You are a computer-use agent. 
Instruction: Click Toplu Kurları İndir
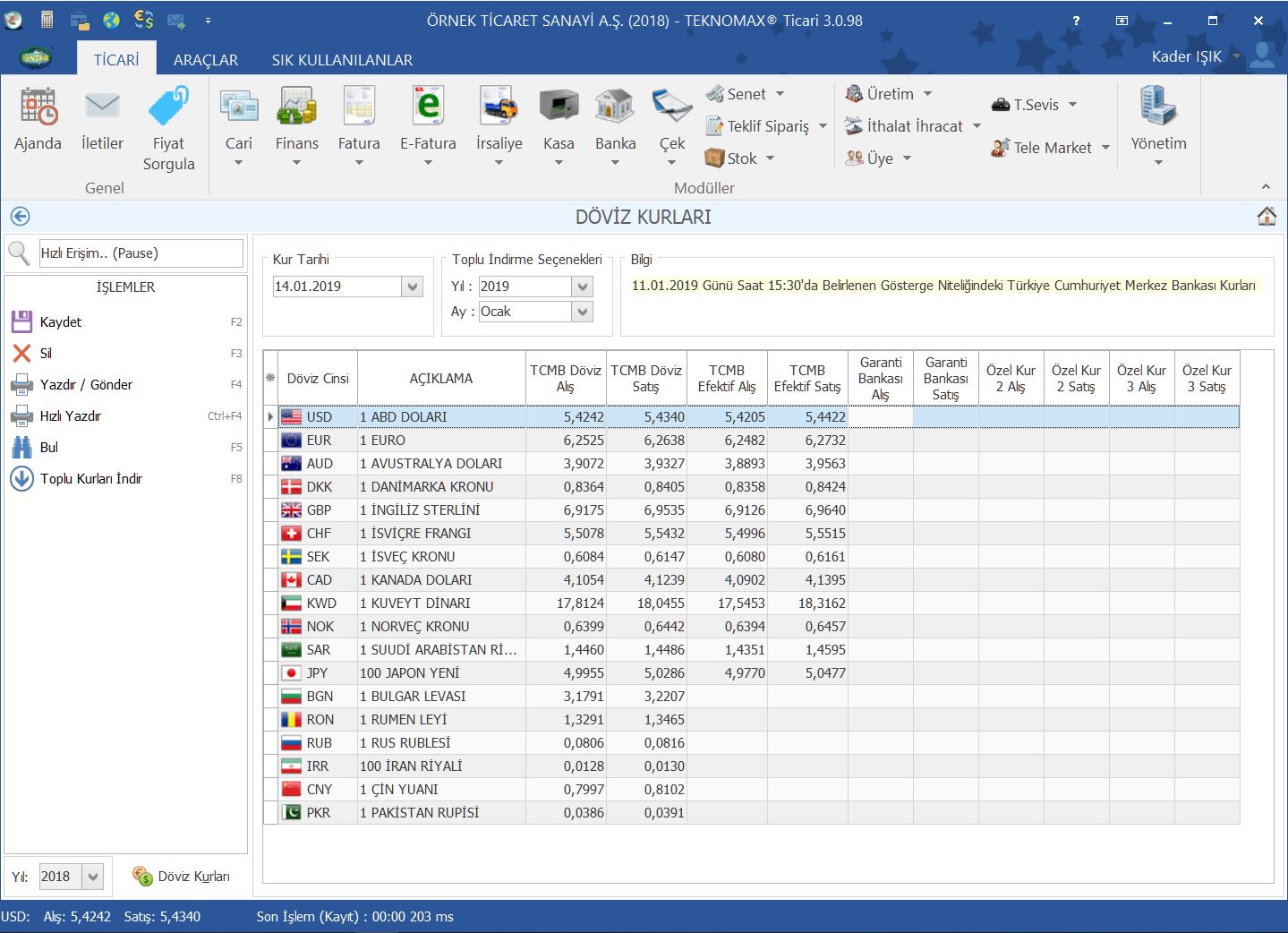point(90,479)
